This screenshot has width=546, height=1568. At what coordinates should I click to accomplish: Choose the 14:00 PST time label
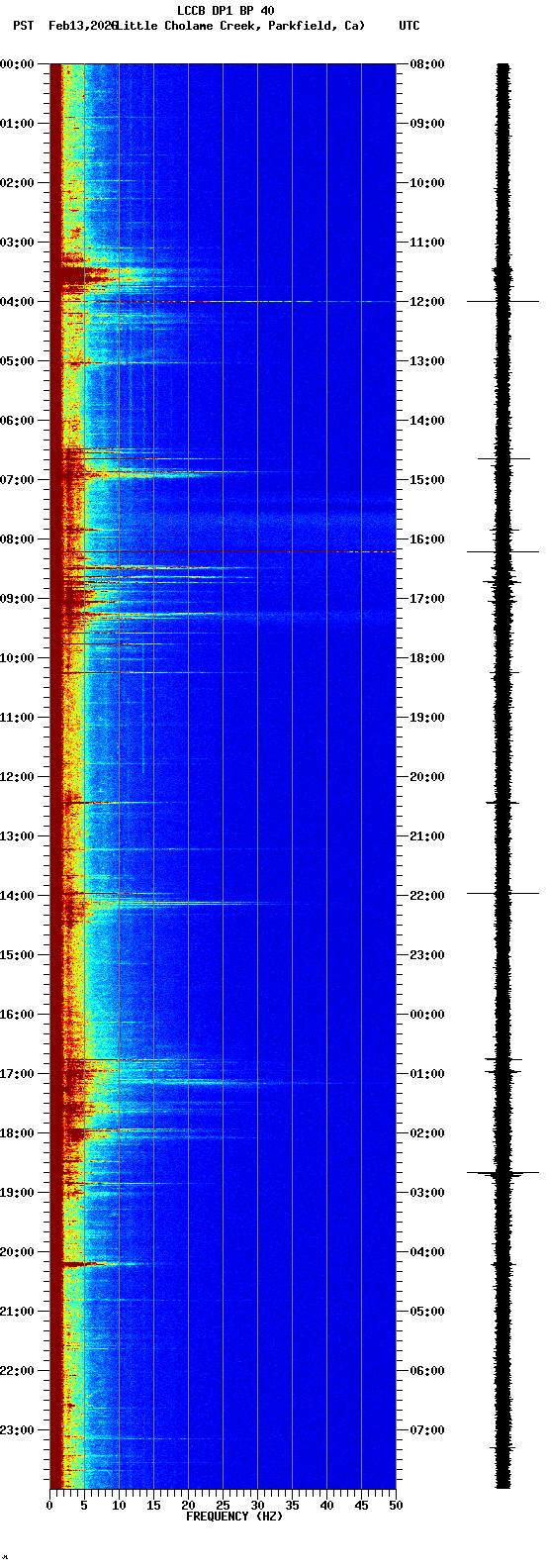tap(16, 896)
